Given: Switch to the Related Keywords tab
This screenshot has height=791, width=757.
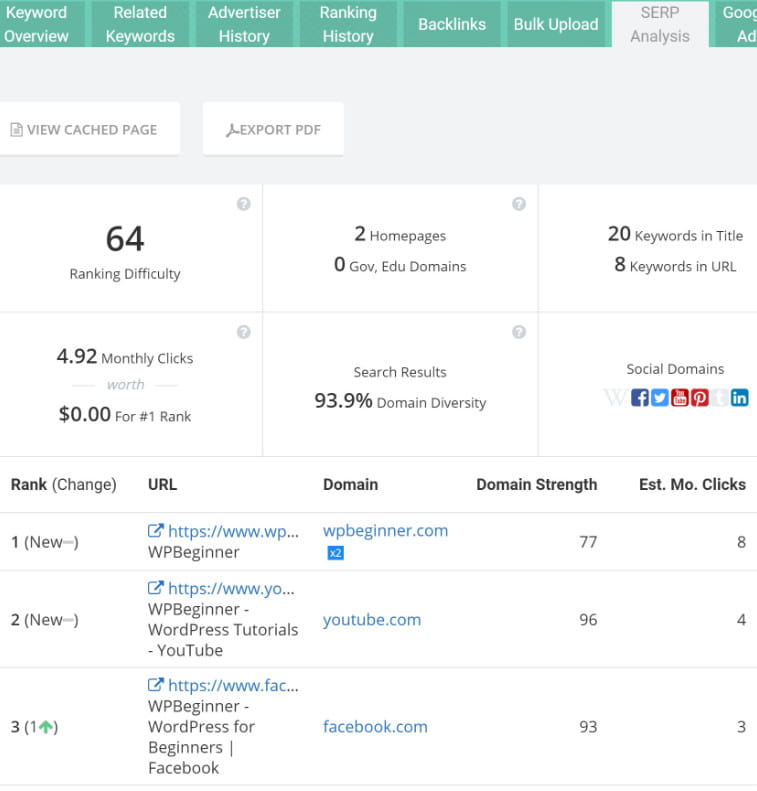Looking at the screenshot, I should 140,24.
